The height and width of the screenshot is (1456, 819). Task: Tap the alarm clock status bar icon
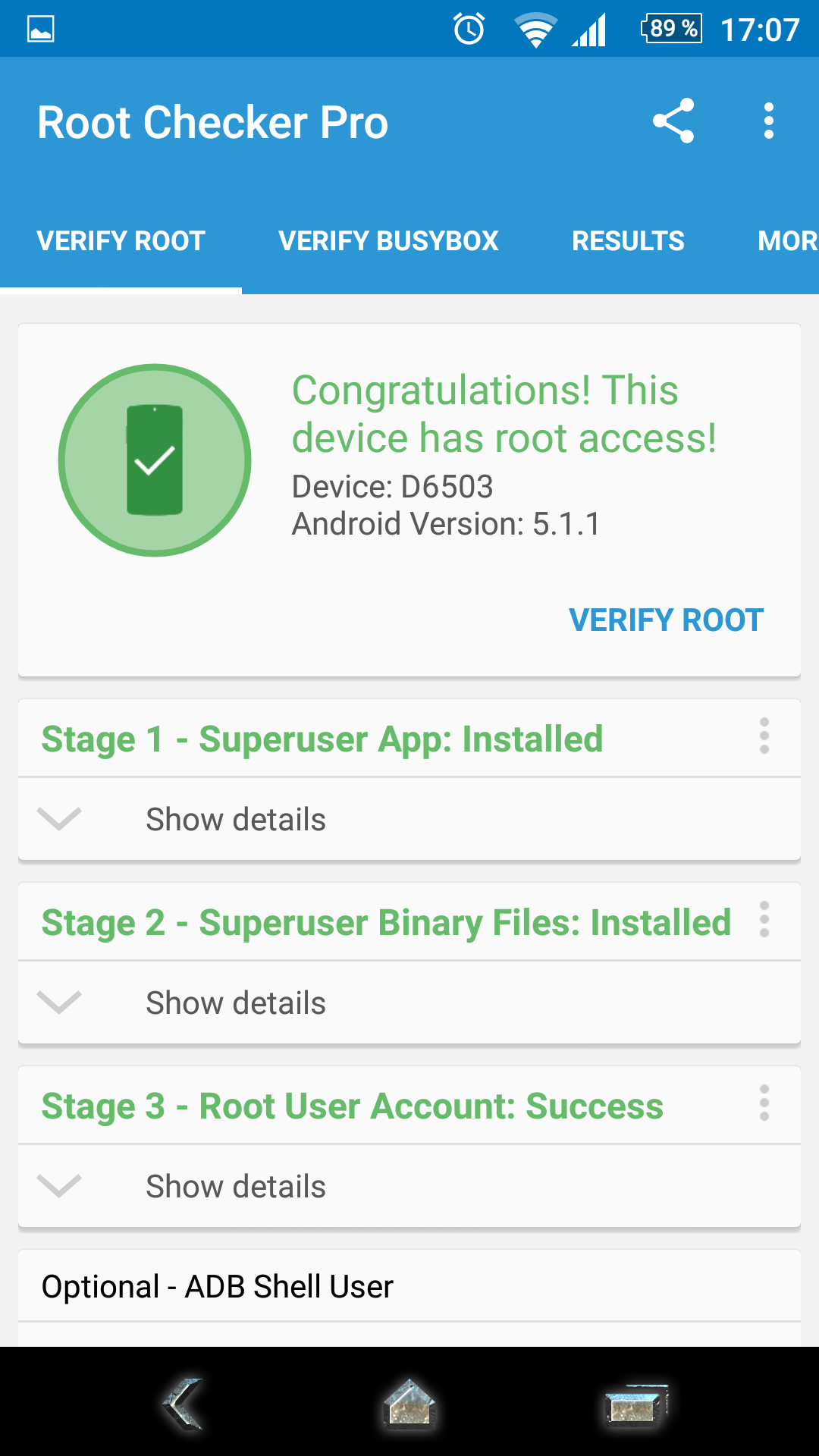tap(469, 29)
